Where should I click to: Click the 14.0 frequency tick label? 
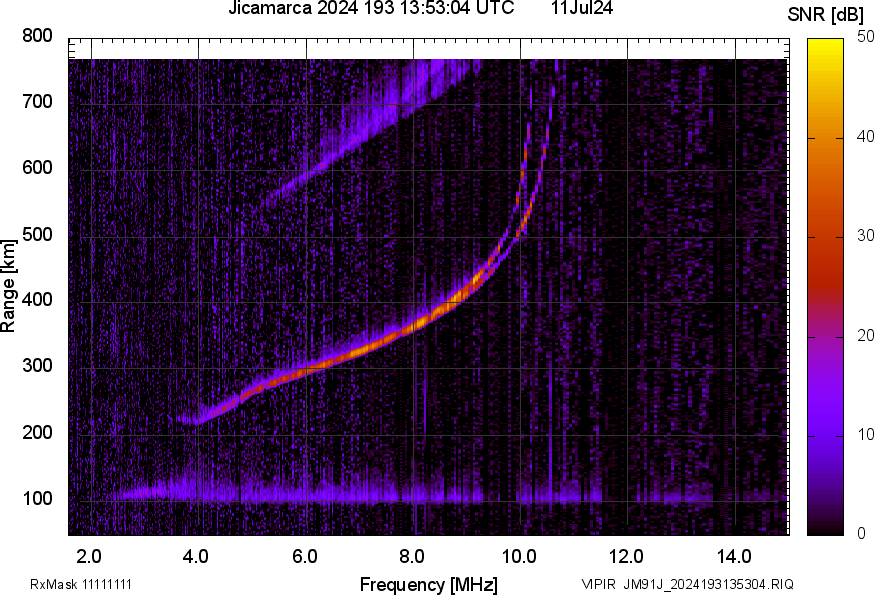click(734, 557)
